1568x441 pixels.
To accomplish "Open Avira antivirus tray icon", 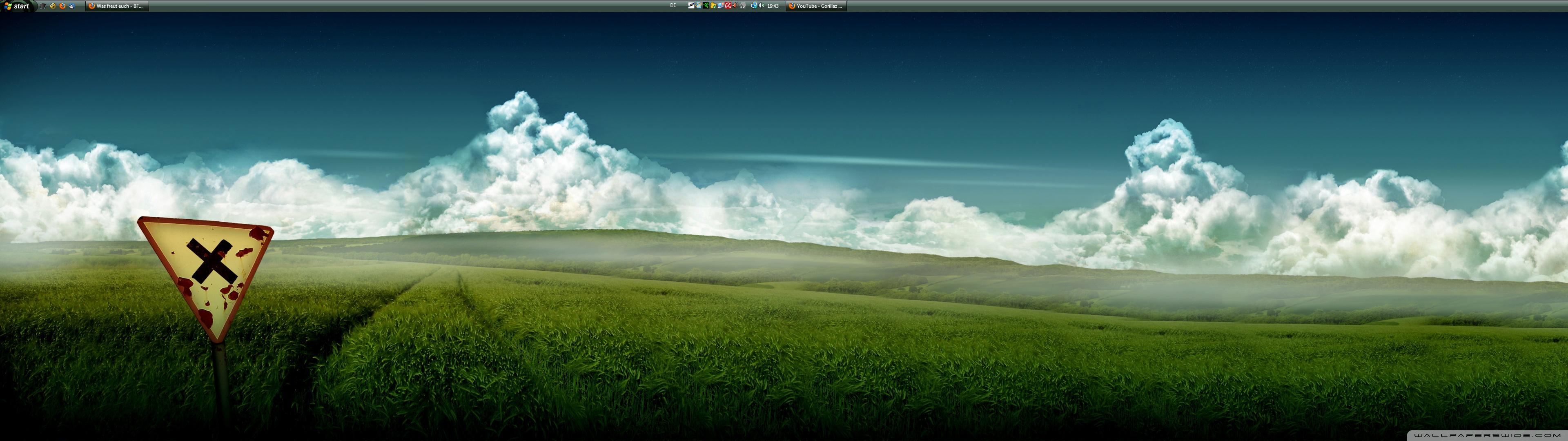I will 728,5.
